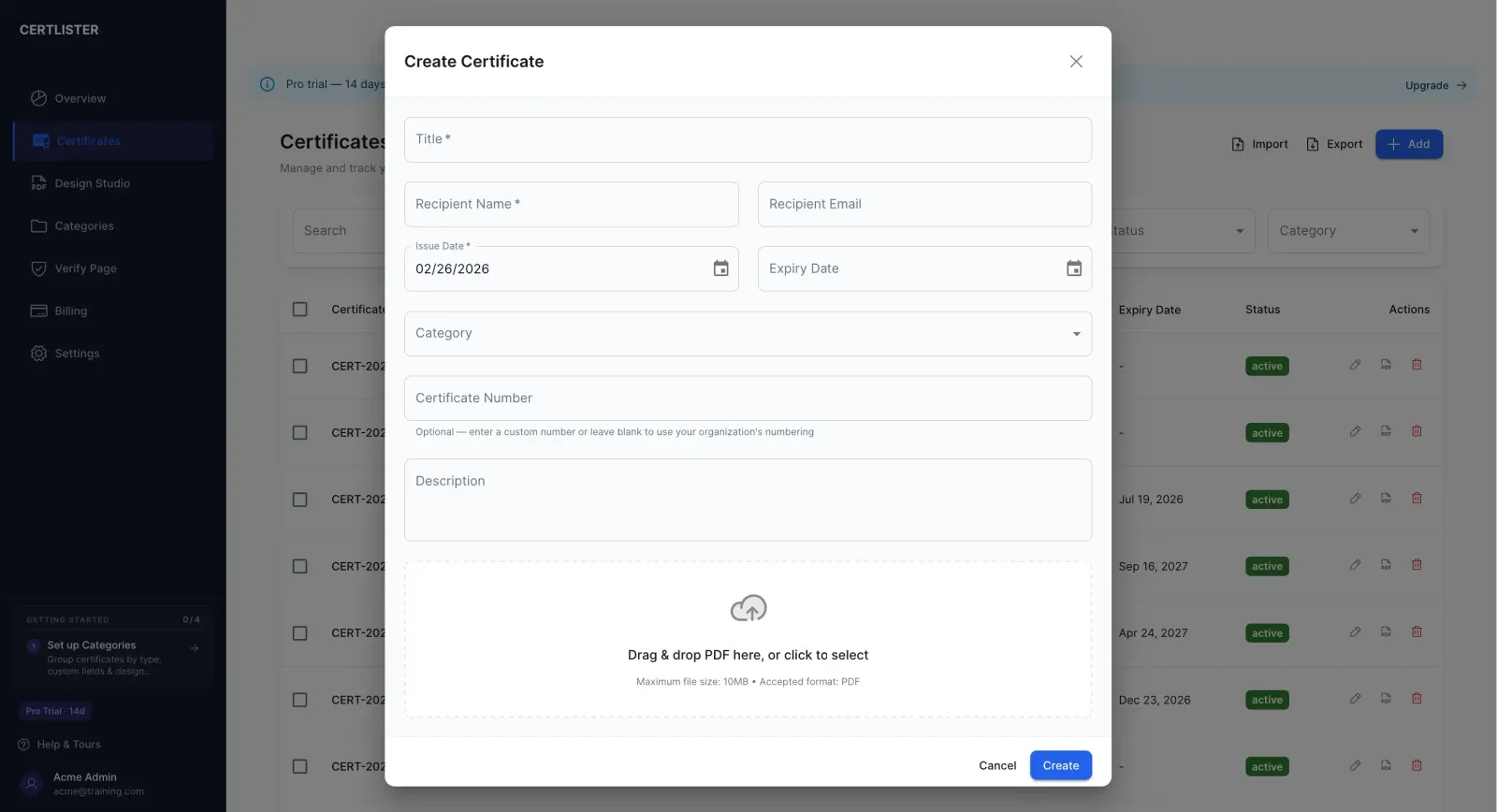Click the calendar icon for Expiry Date

[x=1073, y=268]
